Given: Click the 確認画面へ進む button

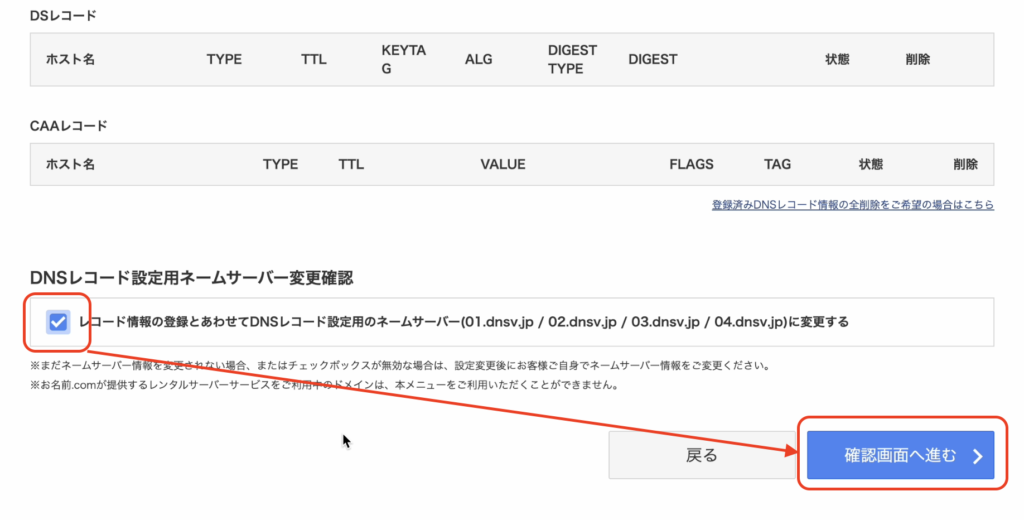Looking at the screenshot, I should (900, 456).
